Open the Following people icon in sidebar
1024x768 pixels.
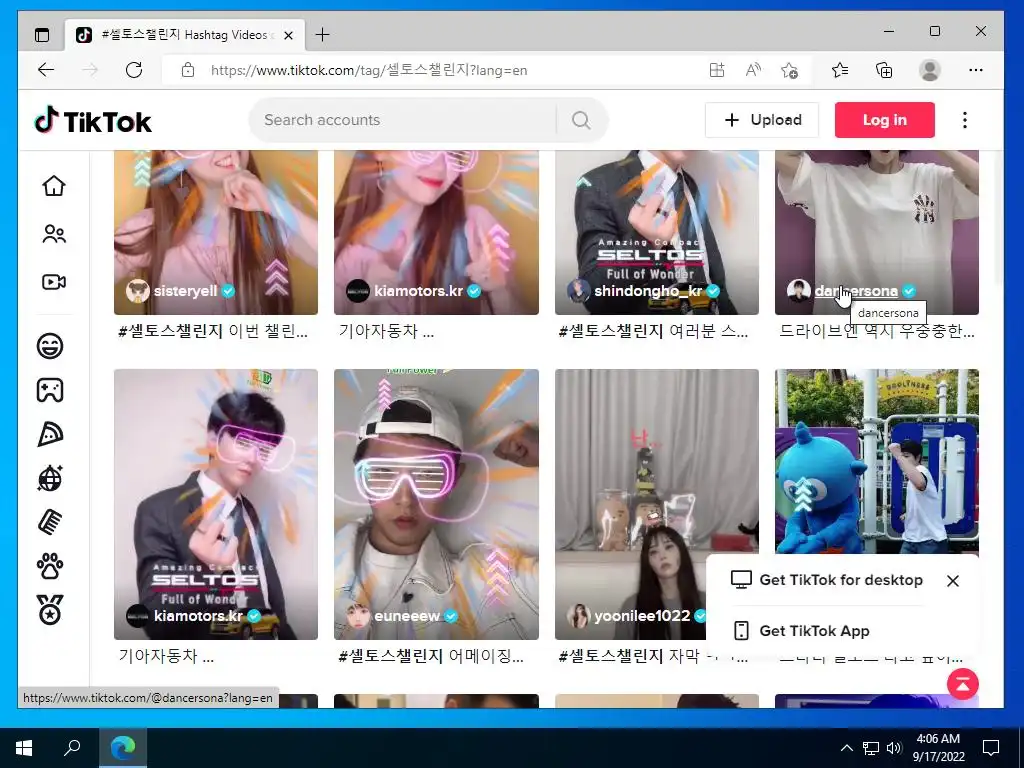[x=54, y=234]
